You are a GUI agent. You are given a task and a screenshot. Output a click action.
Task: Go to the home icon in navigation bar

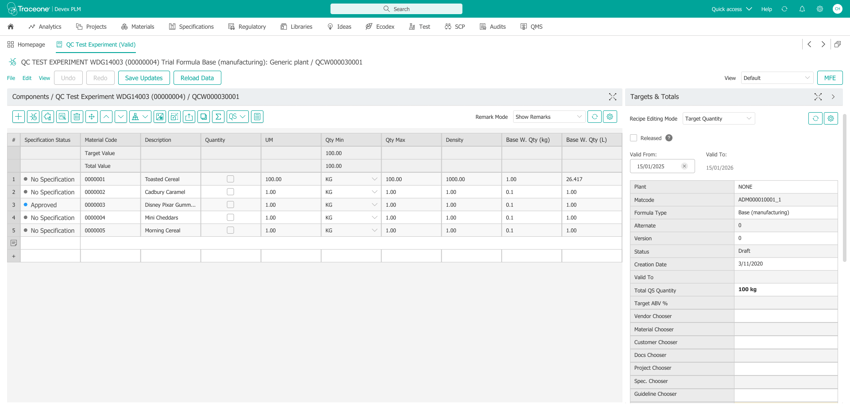pyautogui.click(x=11, y=27)
